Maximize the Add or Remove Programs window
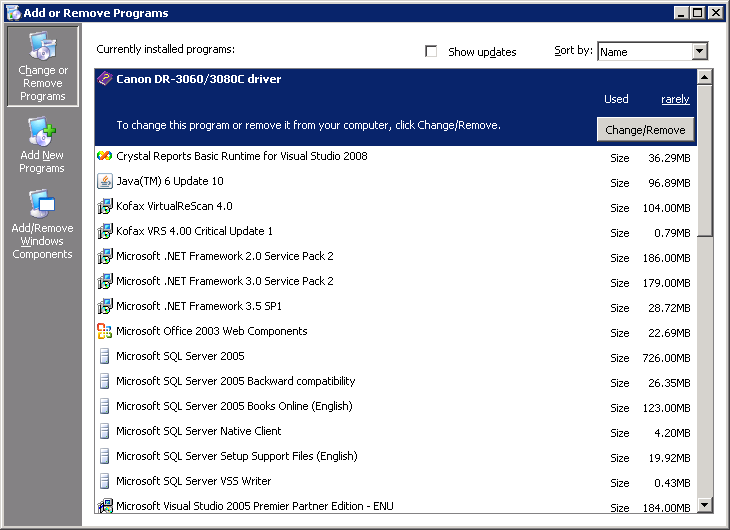 697,13
